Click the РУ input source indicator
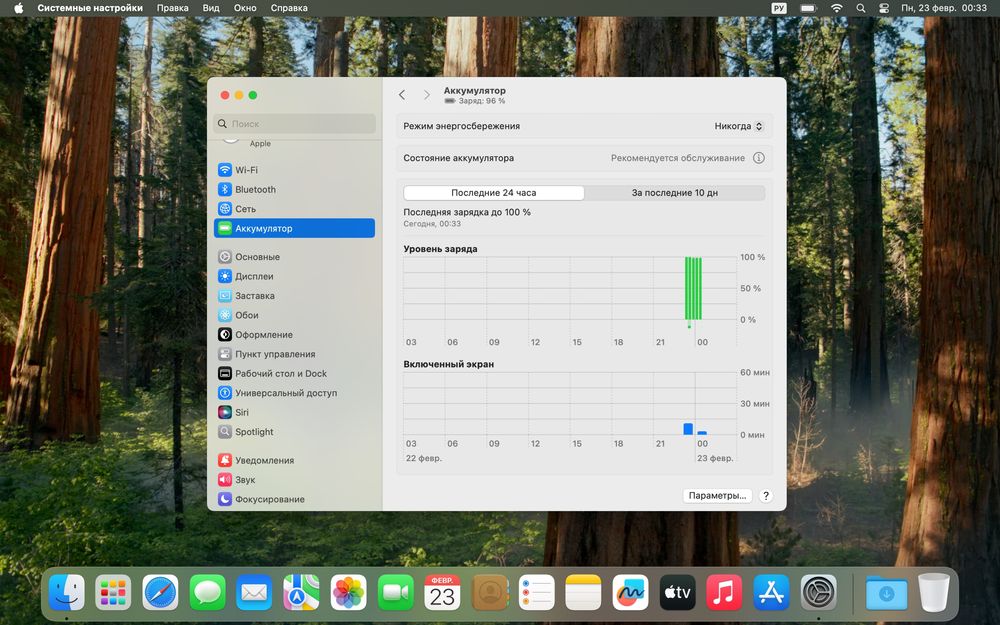 pos(779,8)
